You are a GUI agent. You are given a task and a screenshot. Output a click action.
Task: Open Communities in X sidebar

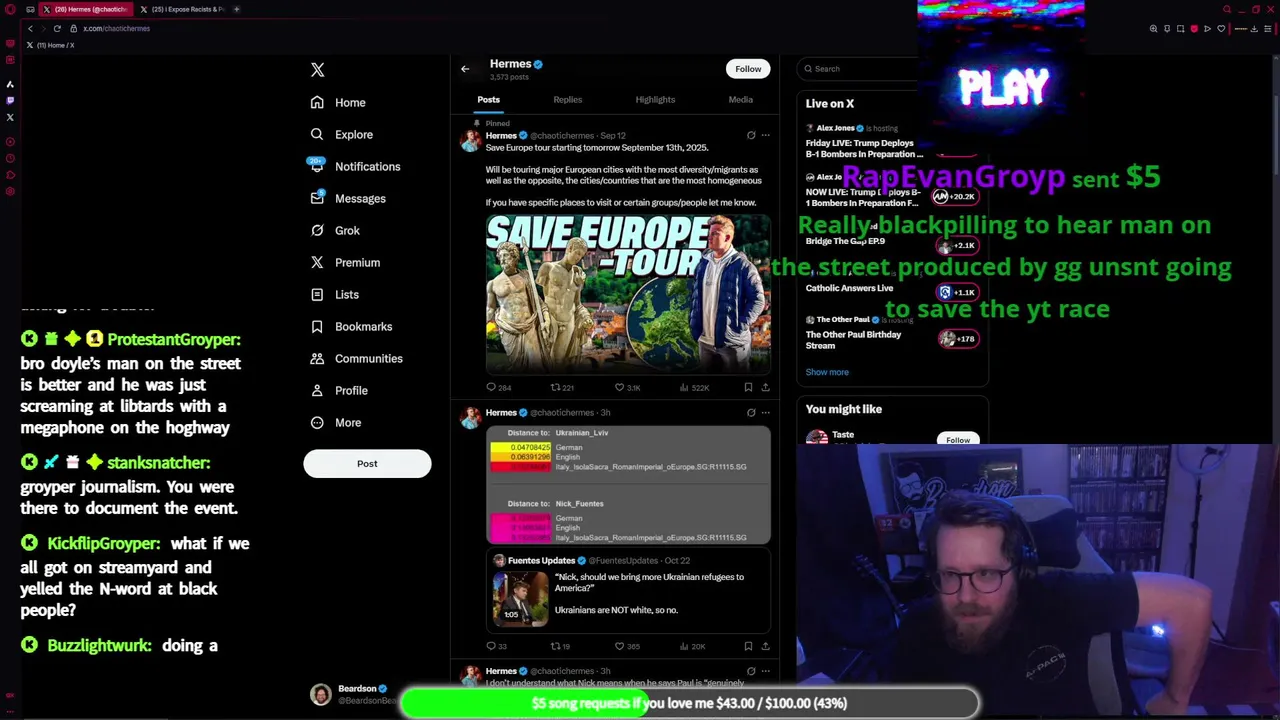356,358
